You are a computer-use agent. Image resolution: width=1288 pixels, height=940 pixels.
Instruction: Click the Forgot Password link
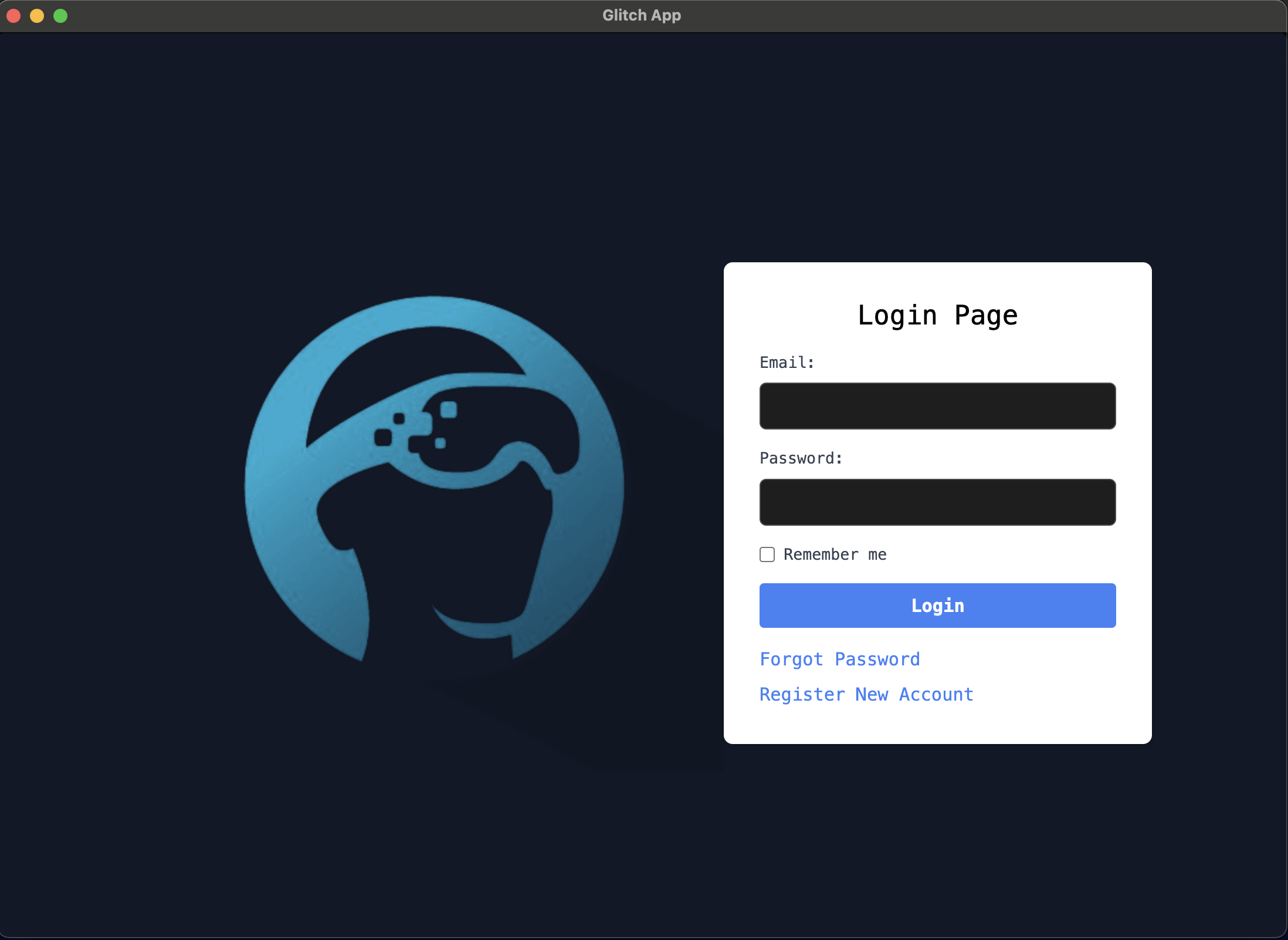pos(840,659)
